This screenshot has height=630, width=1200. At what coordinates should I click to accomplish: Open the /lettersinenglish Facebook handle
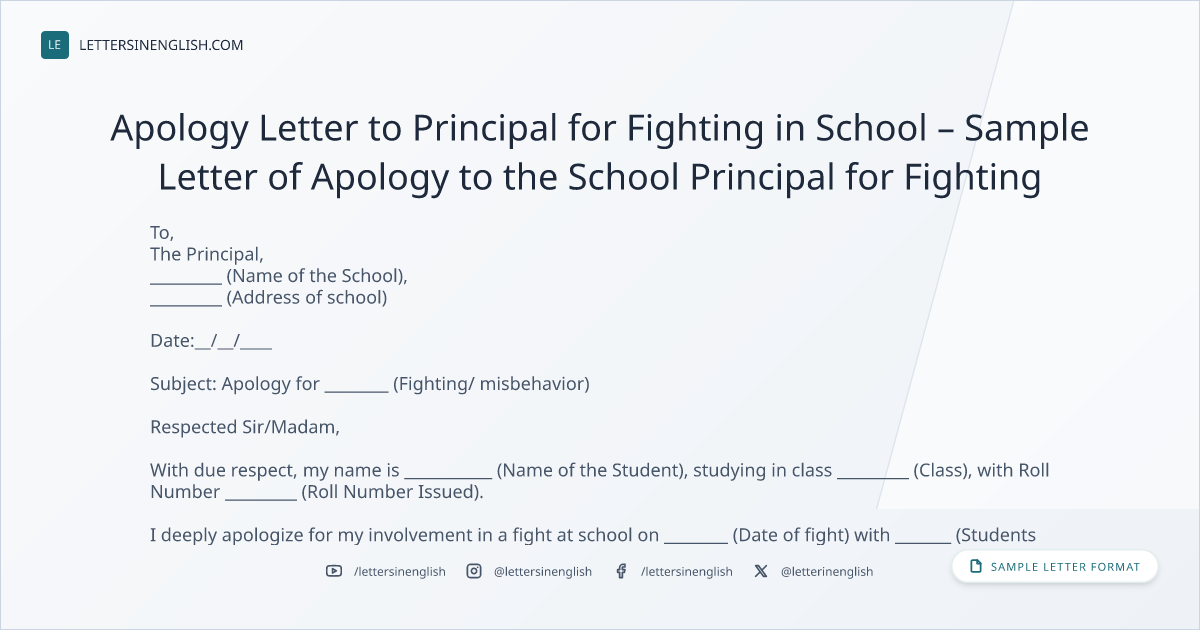pos(687,571)
